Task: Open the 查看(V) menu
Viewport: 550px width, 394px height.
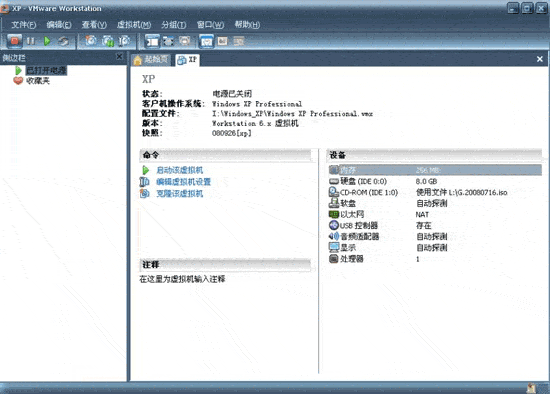Action: tap(94, 25)
